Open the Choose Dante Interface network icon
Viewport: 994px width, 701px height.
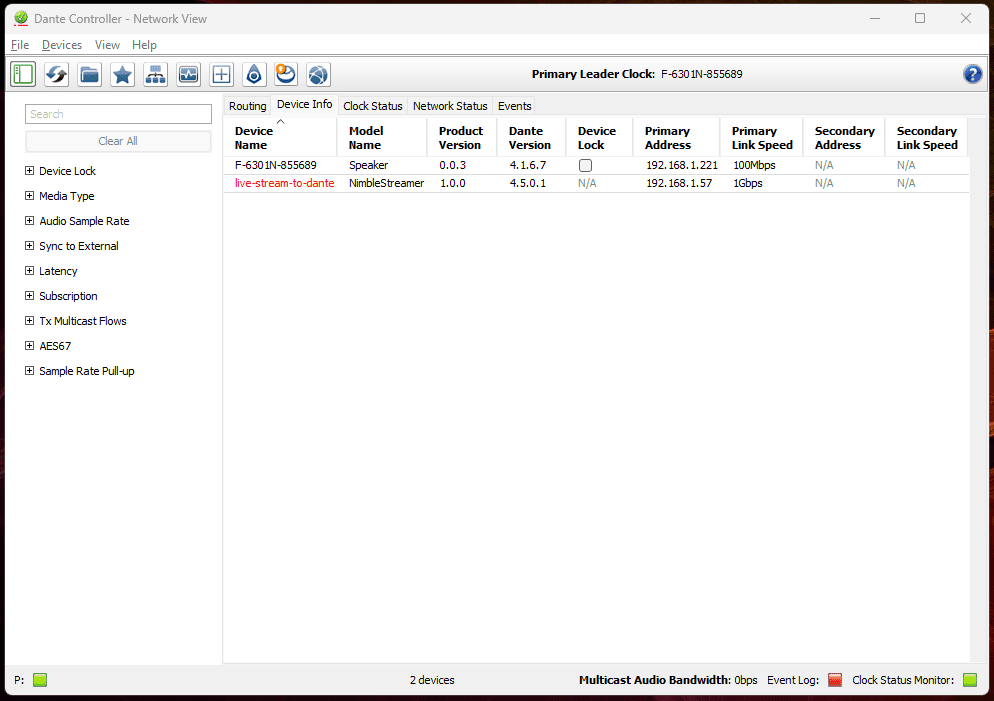(155, 75)
